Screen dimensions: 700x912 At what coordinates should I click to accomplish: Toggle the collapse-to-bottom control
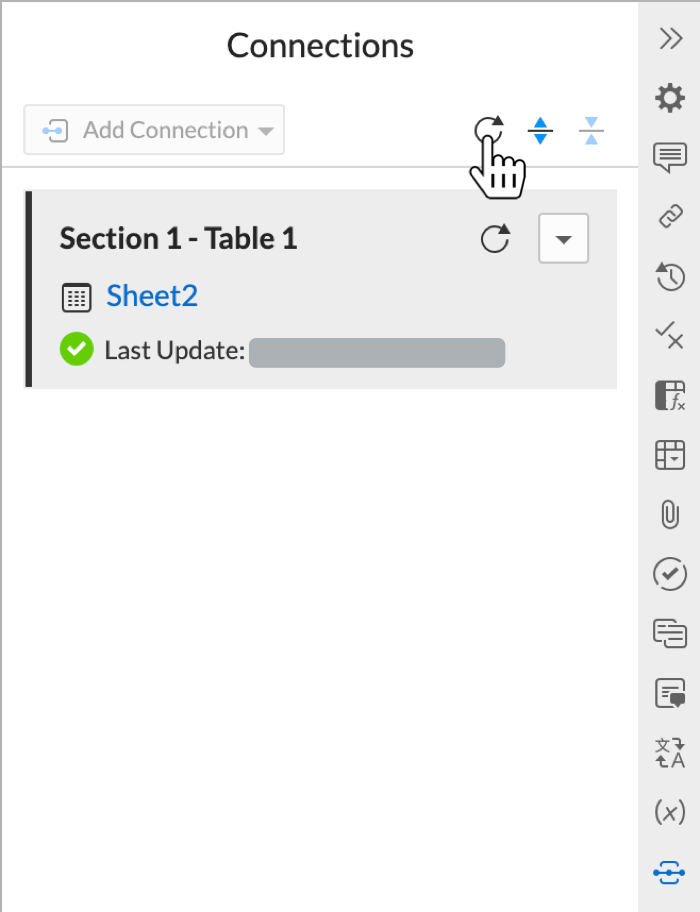[591, 130]
